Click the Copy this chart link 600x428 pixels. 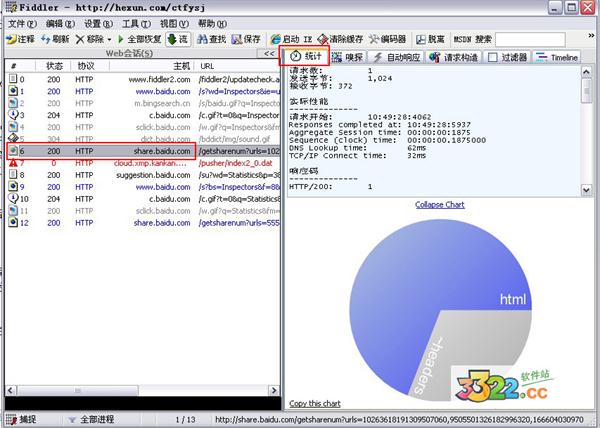pyautogui.click(x=315, y=404)
